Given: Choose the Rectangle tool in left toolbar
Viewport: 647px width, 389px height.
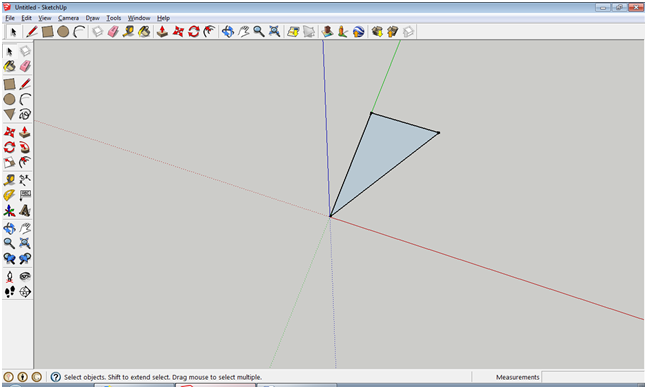Looking at the screenshot, I should (9, 84).
